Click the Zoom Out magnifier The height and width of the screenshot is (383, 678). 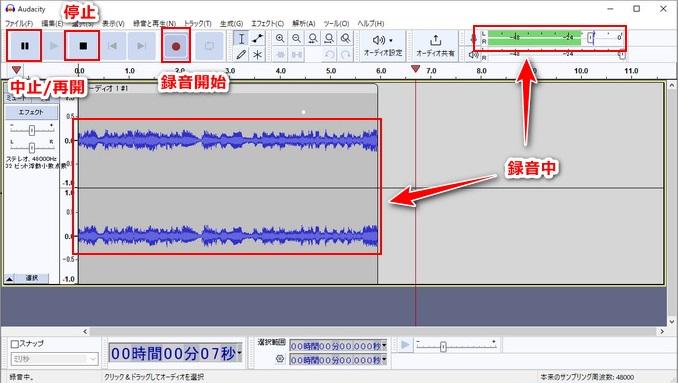pos(296,38)
